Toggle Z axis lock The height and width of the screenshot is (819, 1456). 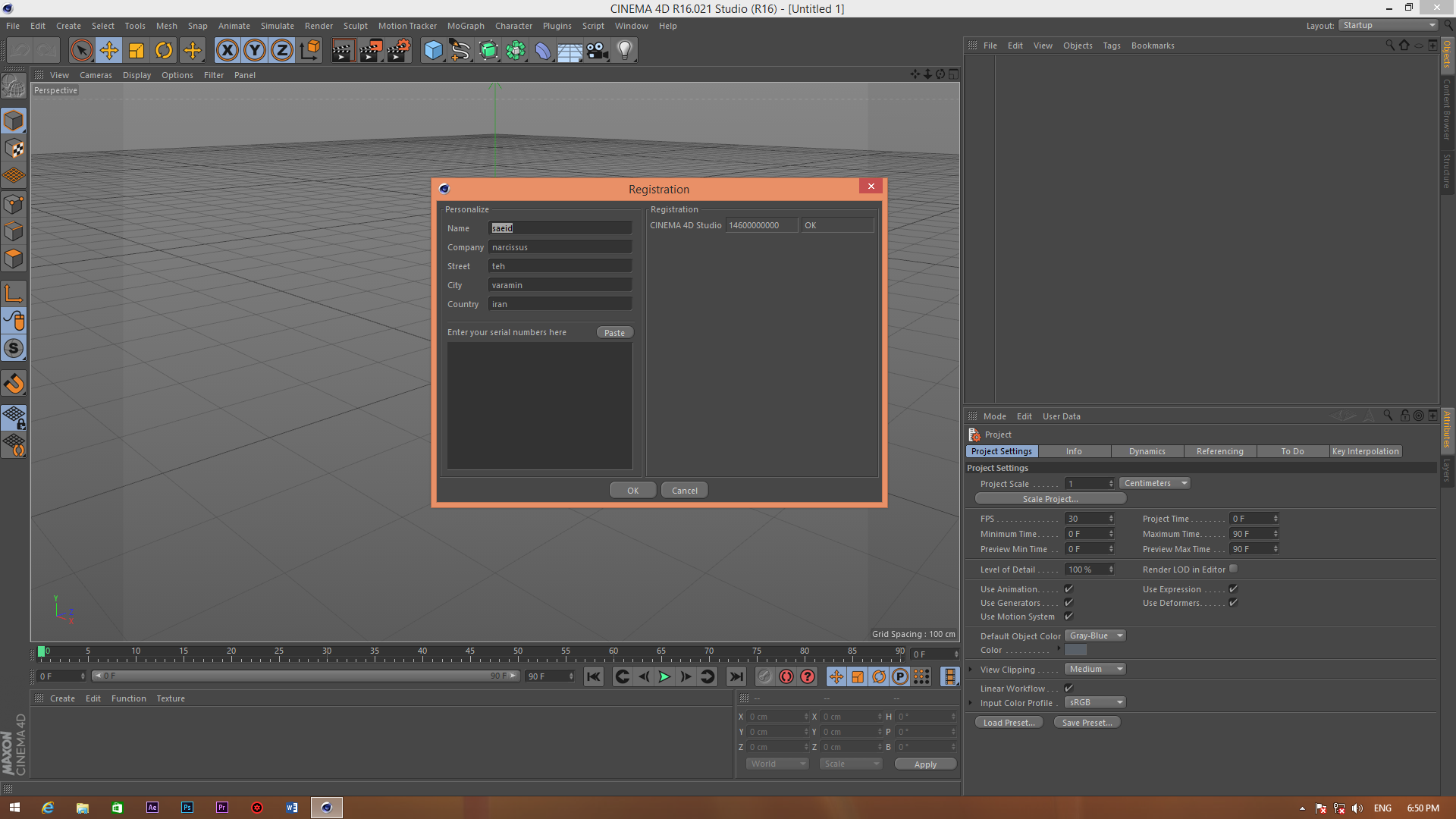click(282, 51)
